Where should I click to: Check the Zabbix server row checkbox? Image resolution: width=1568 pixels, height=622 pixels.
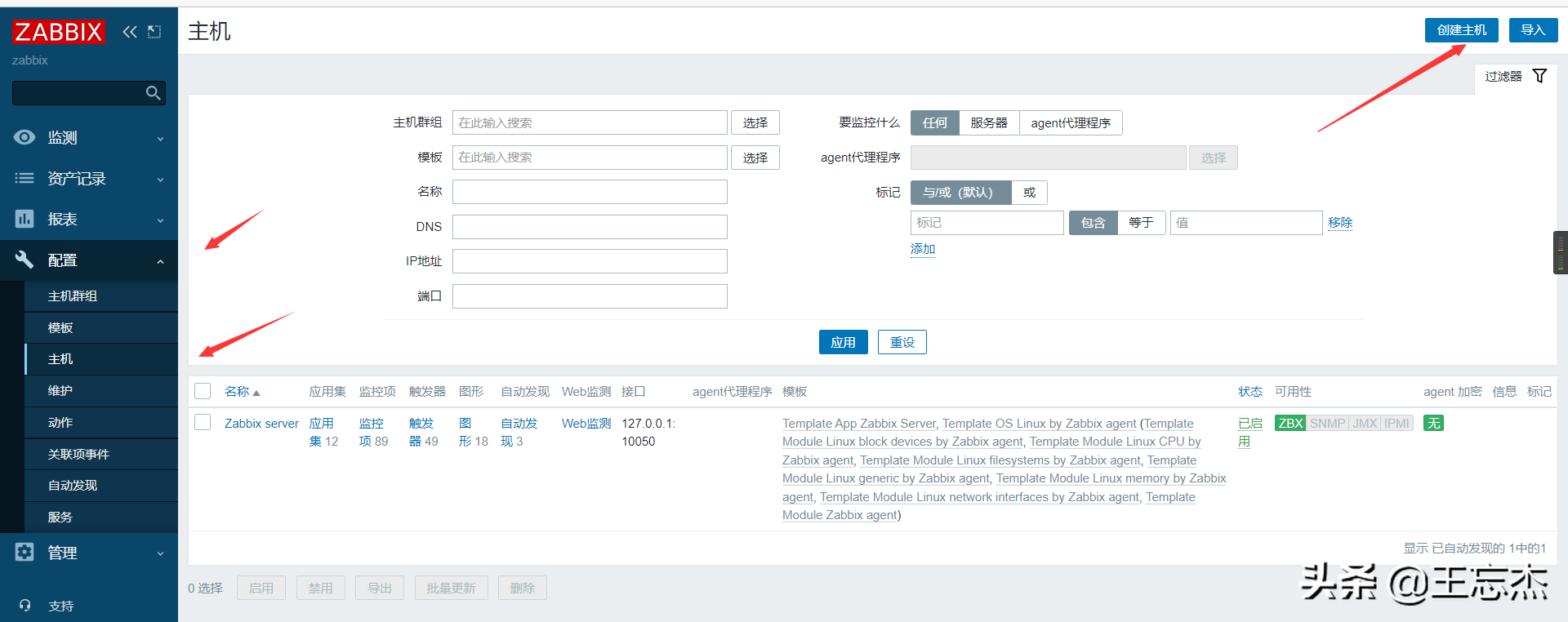click(x=203, y=422)
